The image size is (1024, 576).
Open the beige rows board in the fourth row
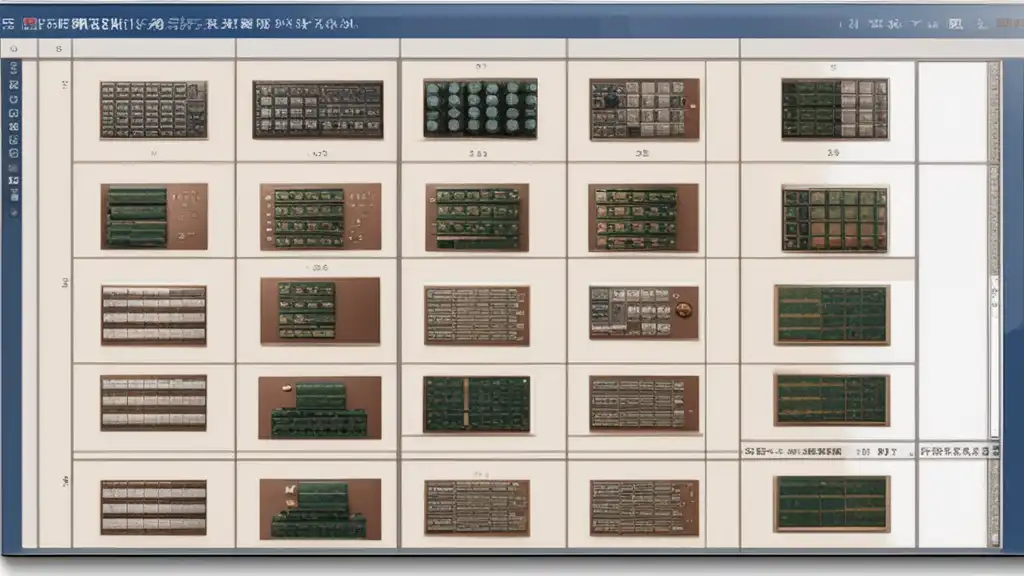point(644,403)
